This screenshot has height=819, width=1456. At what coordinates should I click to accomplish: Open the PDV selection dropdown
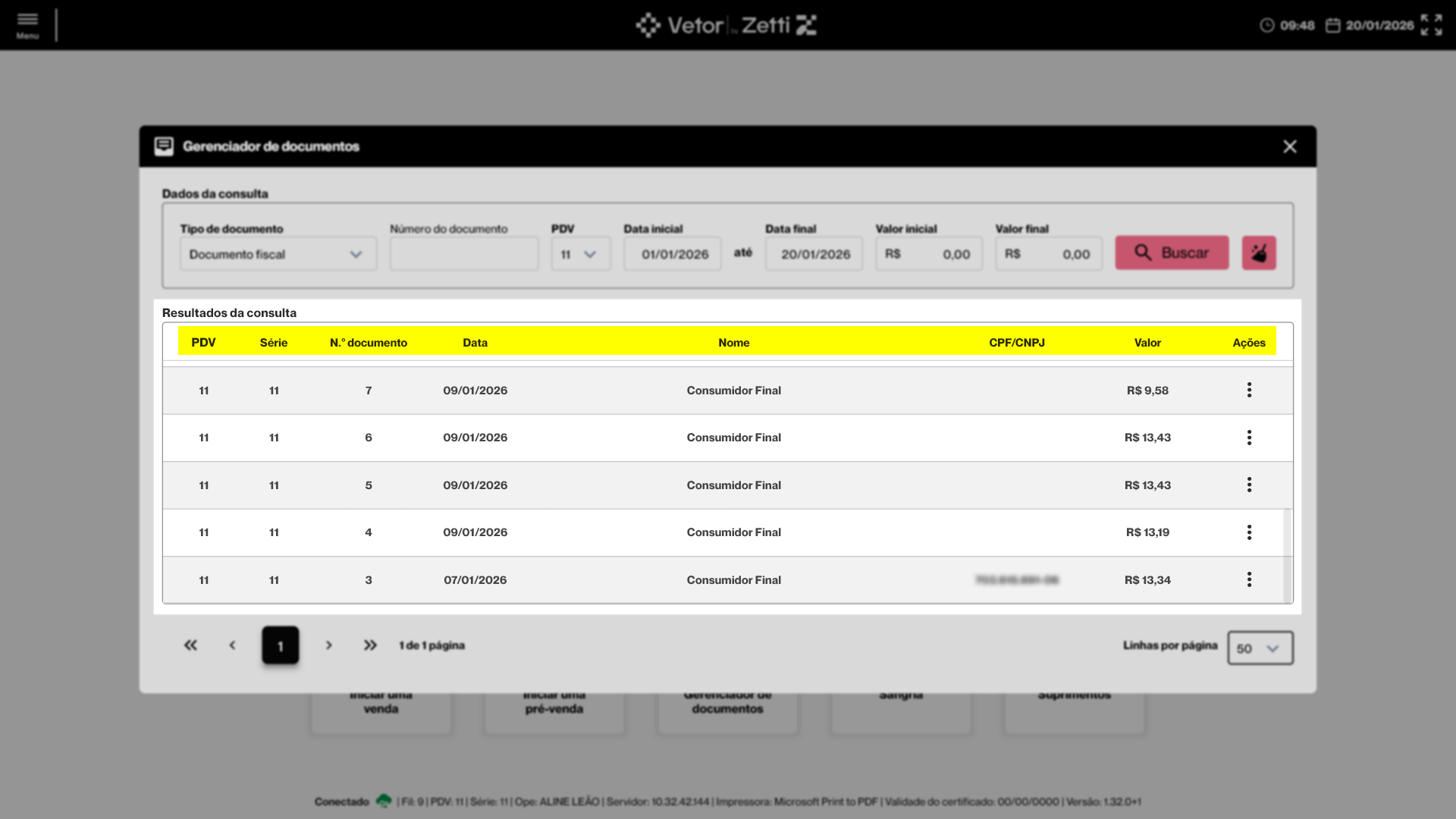point(580,254)
